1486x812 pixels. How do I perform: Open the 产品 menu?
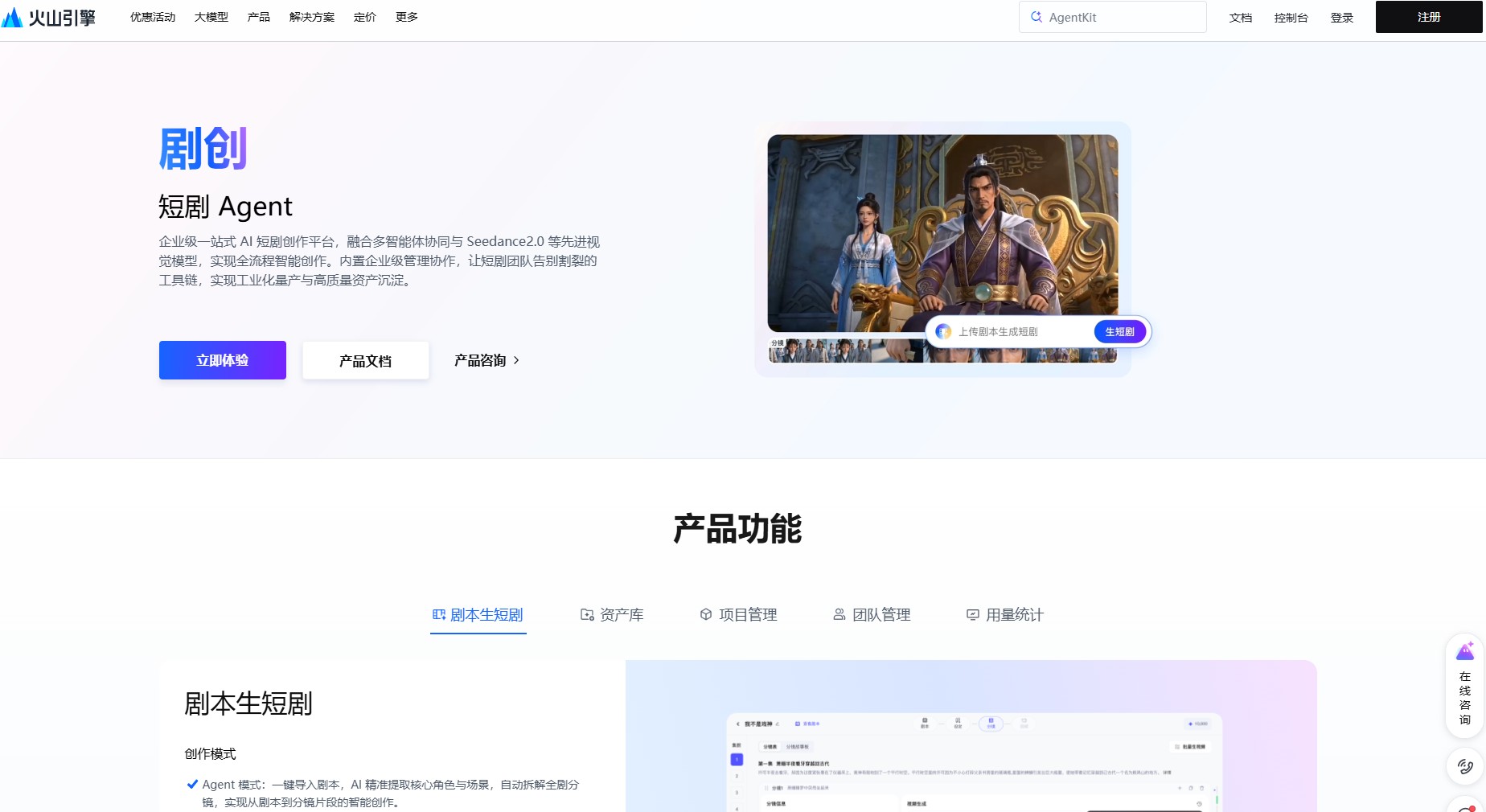point(259,17)
